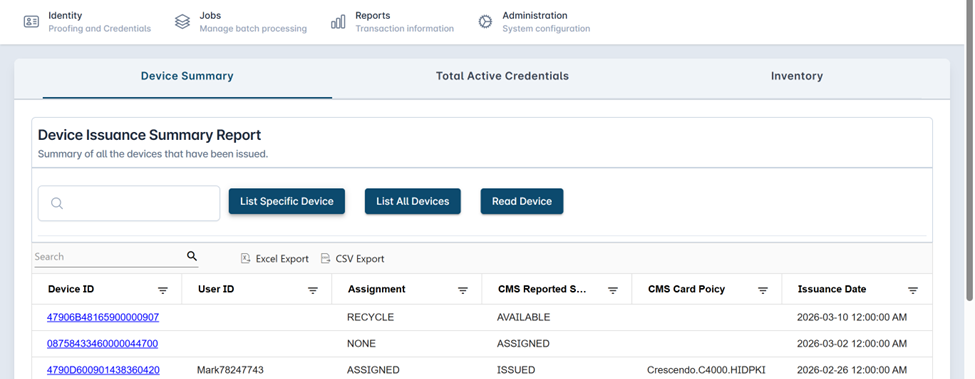This screenshot has width=975, height=379.
Task: Select the ISSUED status cell
Action: pos(516,370)
